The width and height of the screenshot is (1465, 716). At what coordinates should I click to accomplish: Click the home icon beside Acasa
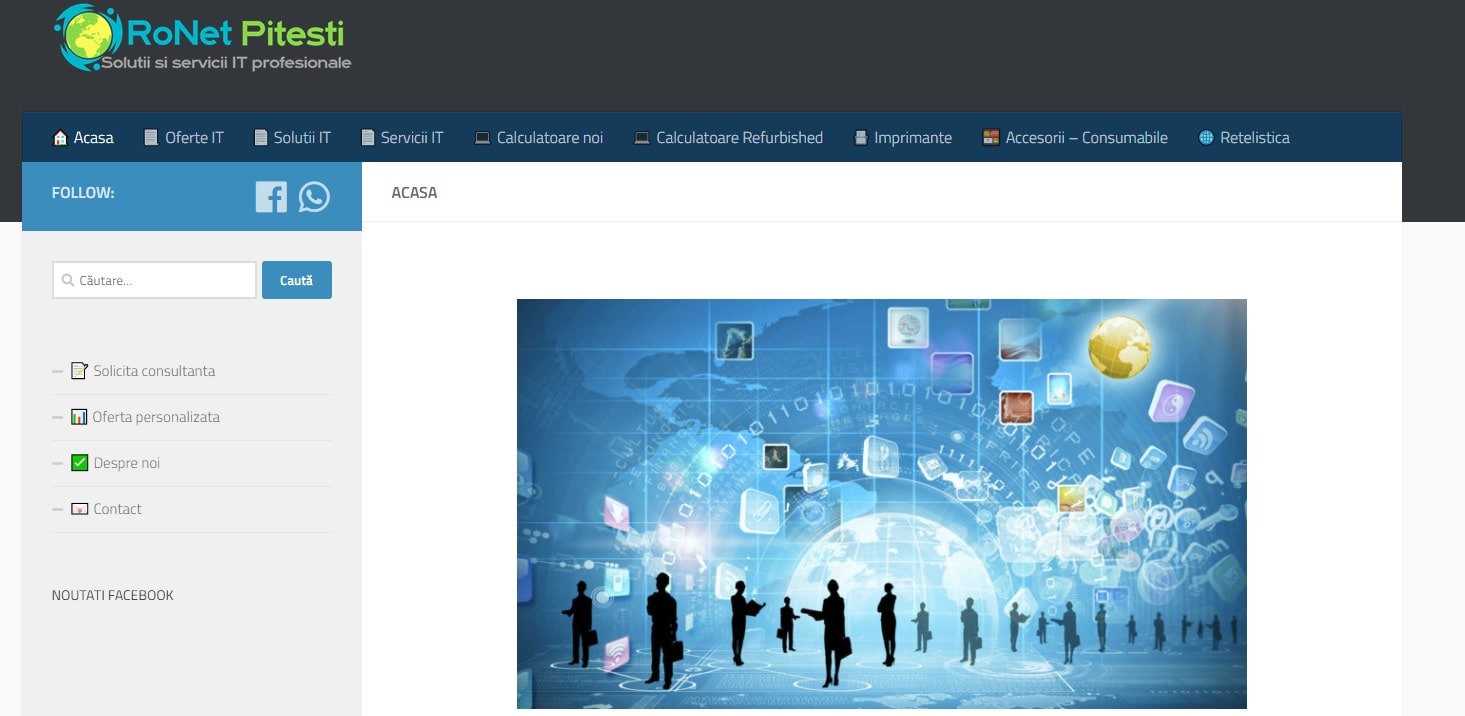[x=60, y=138]
